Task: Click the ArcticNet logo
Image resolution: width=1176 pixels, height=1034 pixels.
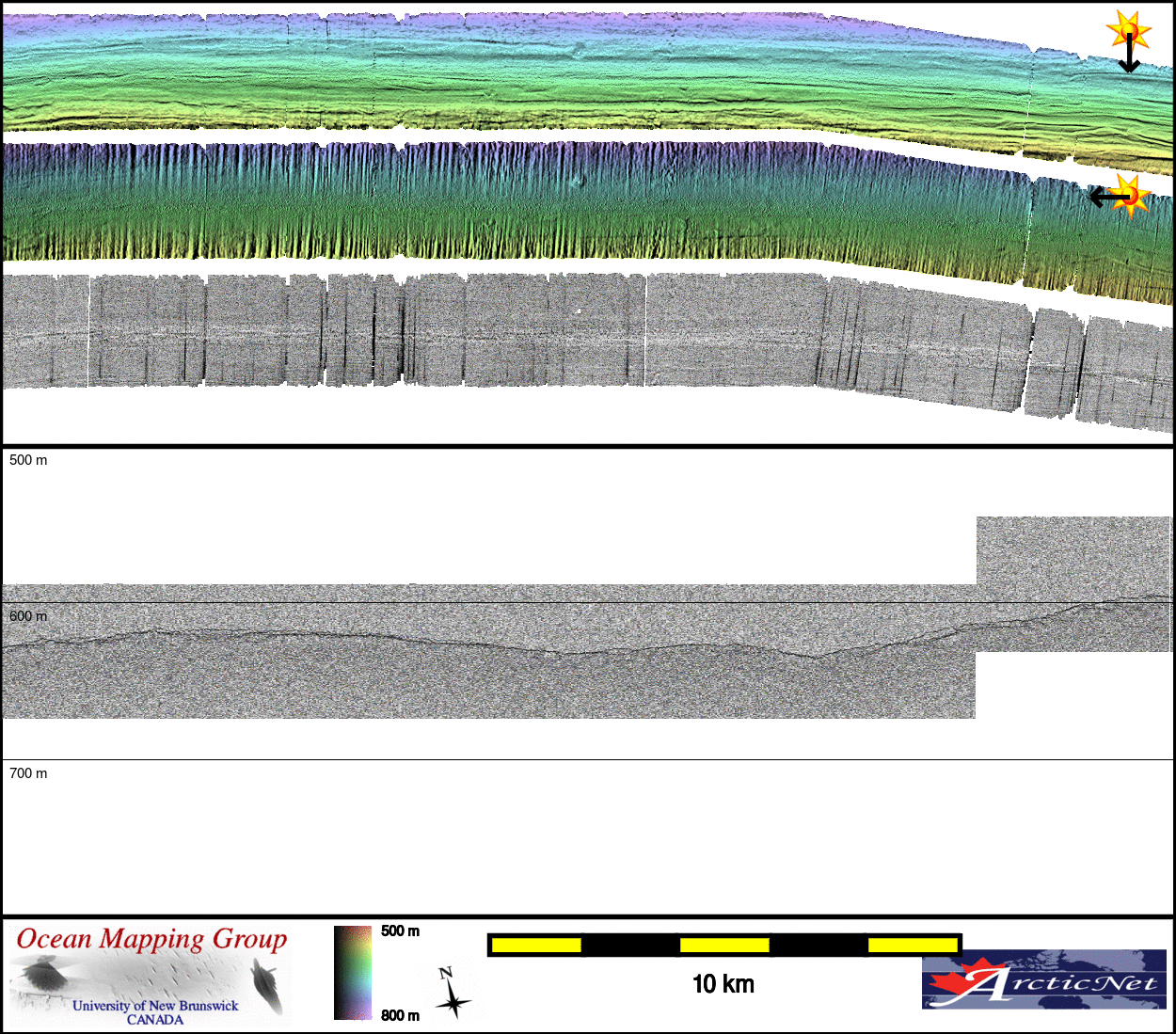Action: click(1043, 978)
